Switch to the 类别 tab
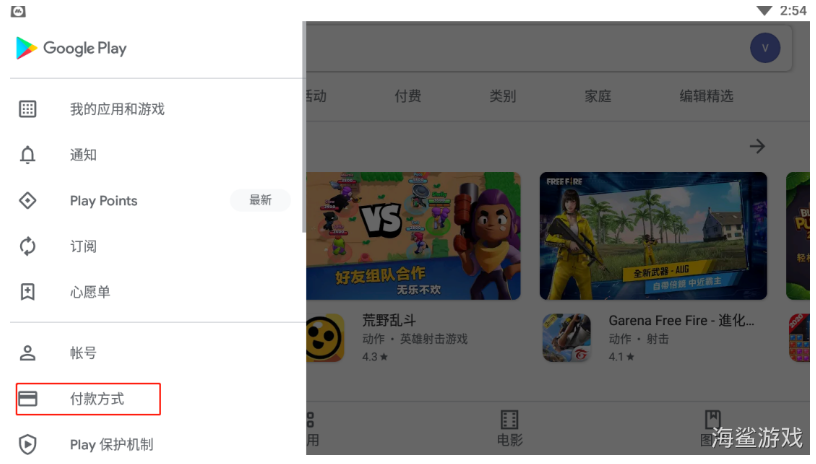Image resolution: width=816 pixels, height=464 pixels. point(502,96)
